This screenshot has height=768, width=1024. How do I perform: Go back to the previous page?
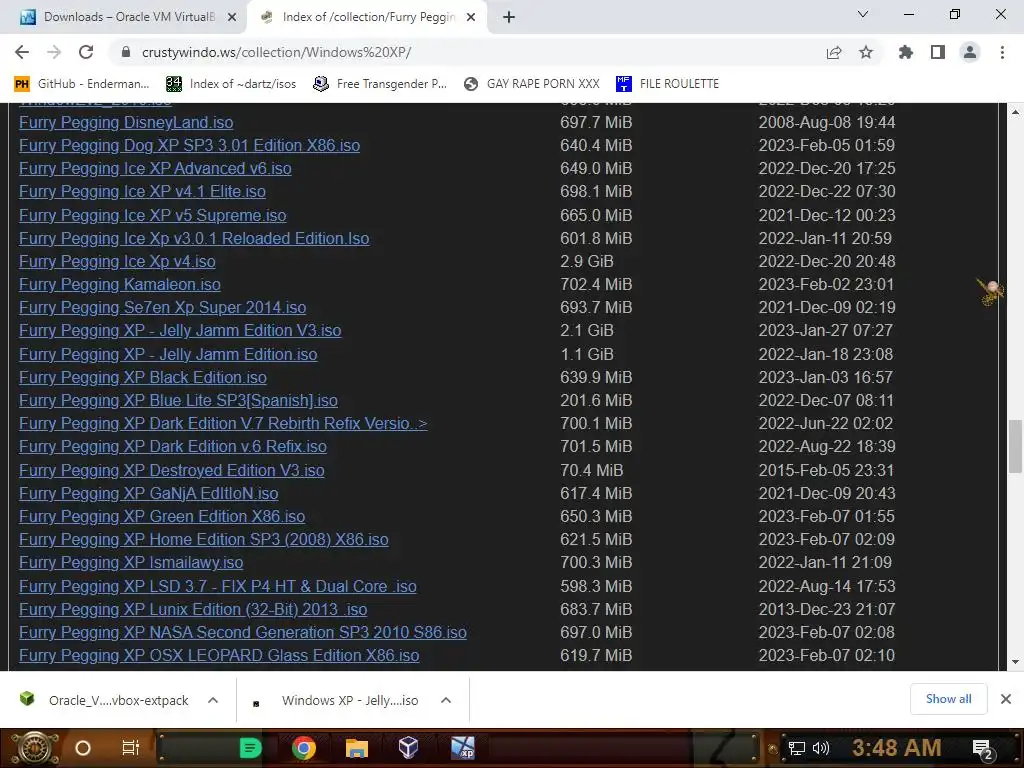22,52
